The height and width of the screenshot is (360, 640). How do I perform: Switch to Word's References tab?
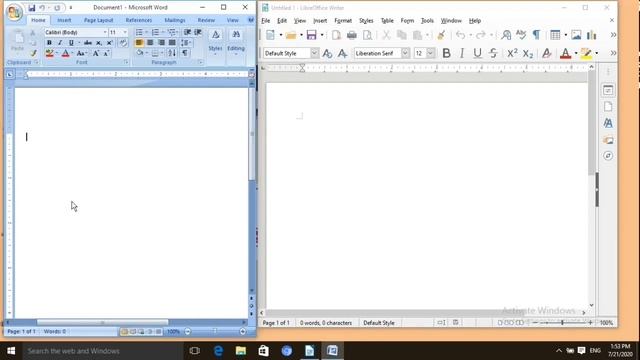[139, 20]
